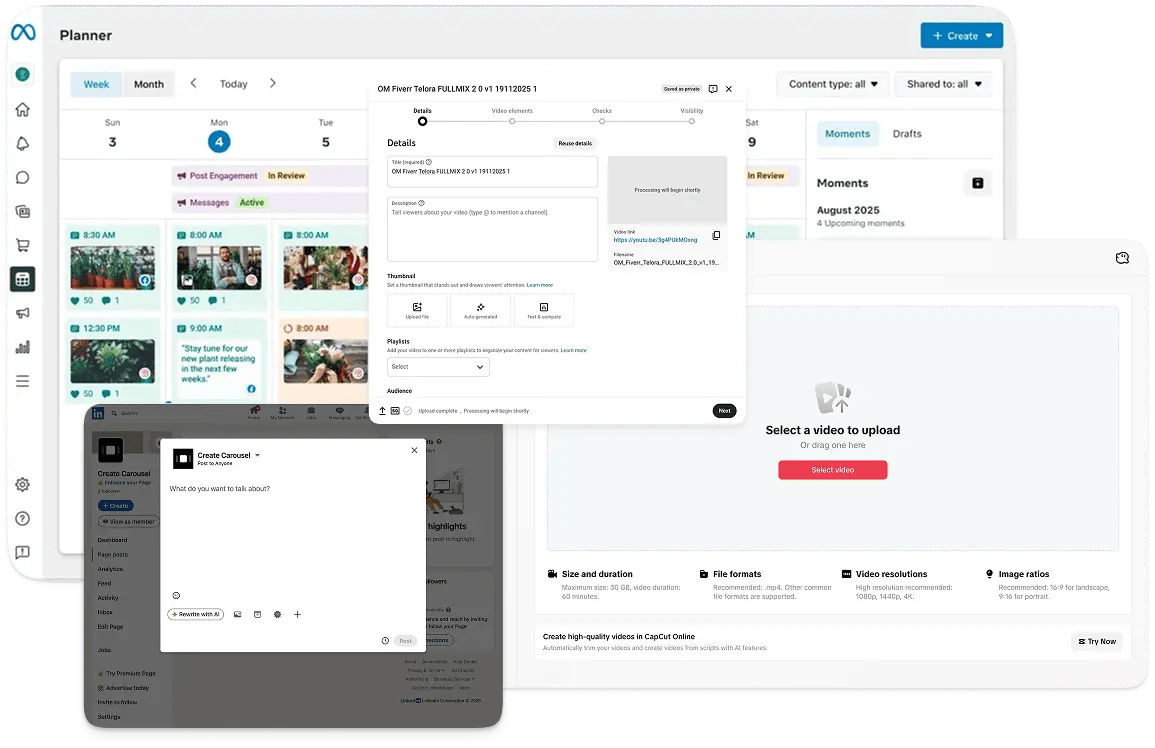Viewport: 1155px width, 748px height.
Task: Click the add moment icon beside Moments heading
Action: tap(977, 183)
